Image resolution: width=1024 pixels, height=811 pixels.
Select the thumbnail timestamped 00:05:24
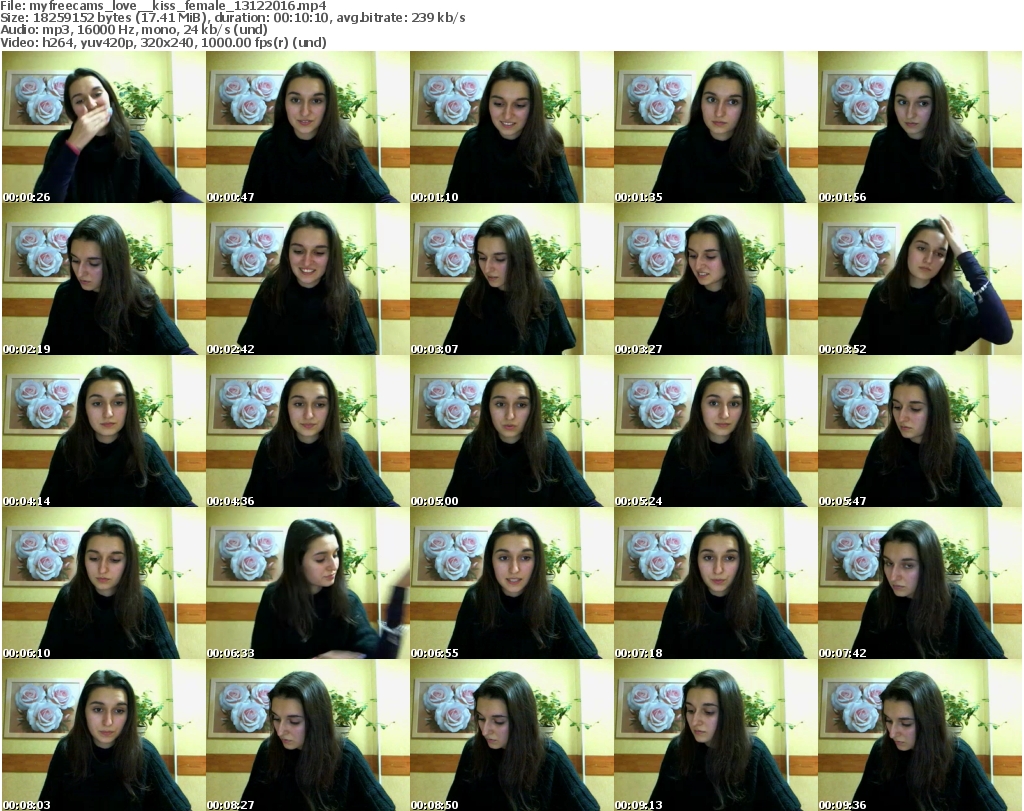(715, 432)
